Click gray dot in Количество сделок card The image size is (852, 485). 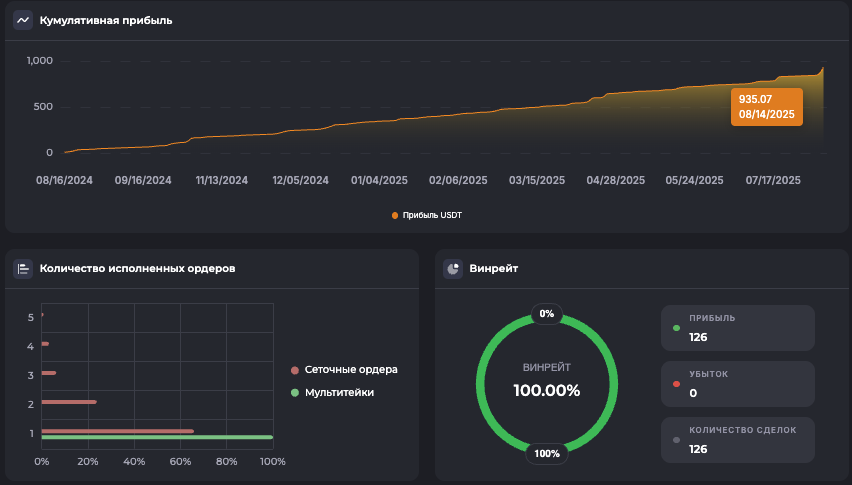(677, 440)
